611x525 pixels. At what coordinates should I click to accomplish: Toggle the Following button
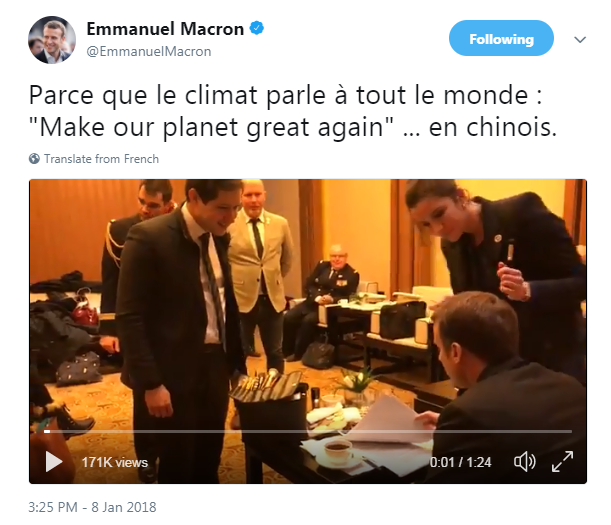tap(501, 38)
